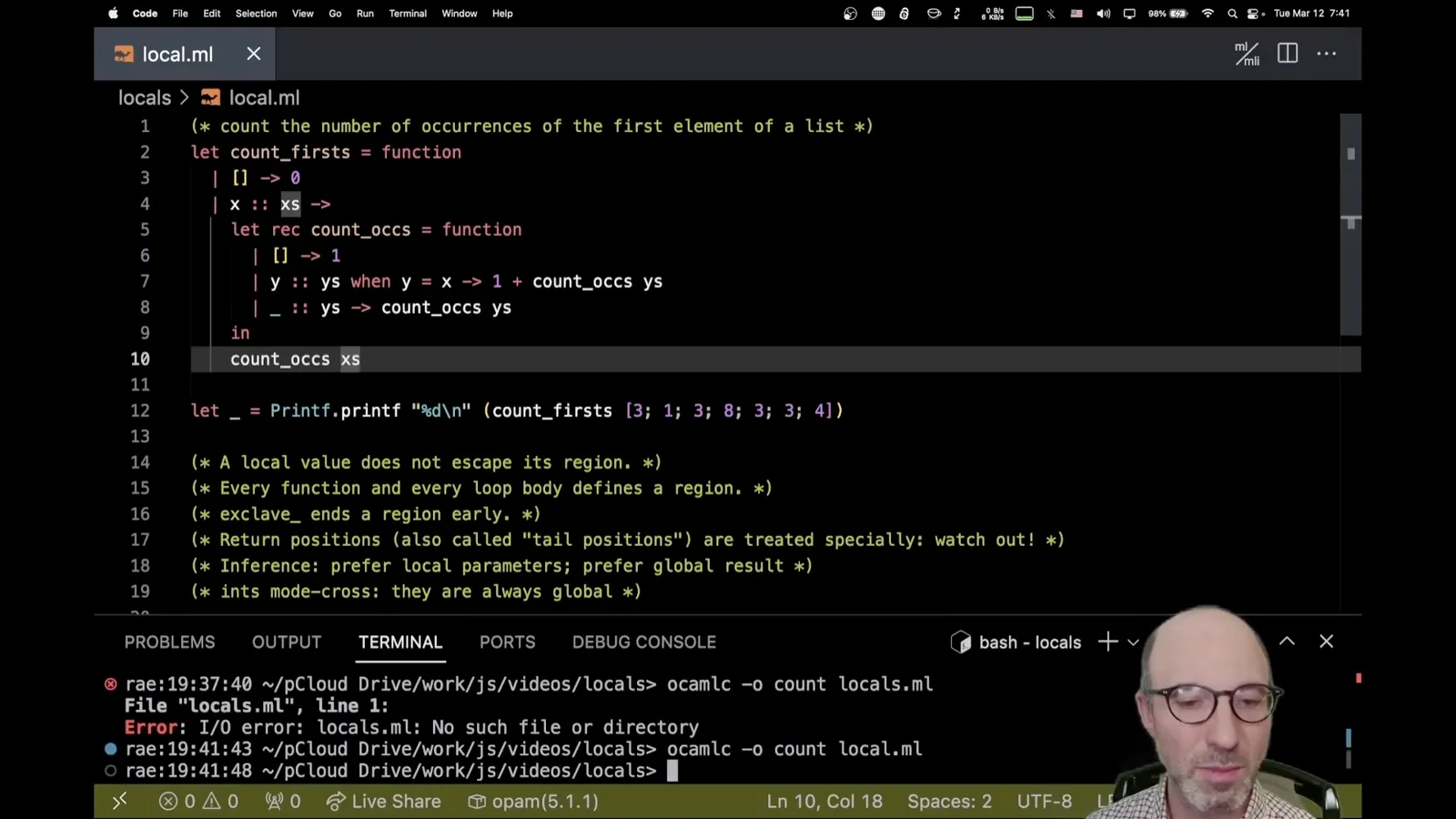Open Spotlight search in menu bar
This screenshot has width=1456, height=819.
[x=1232, y=14]
